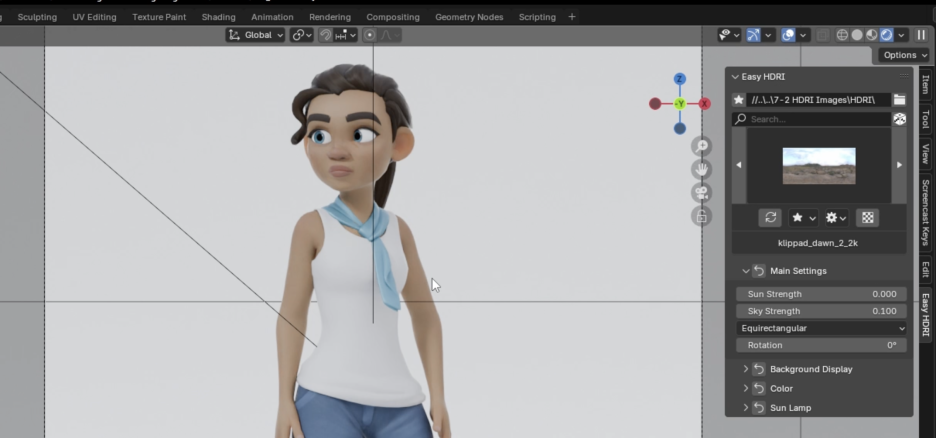
Task: Switch to the UV Editing workspace
Action: coord(94,17)
